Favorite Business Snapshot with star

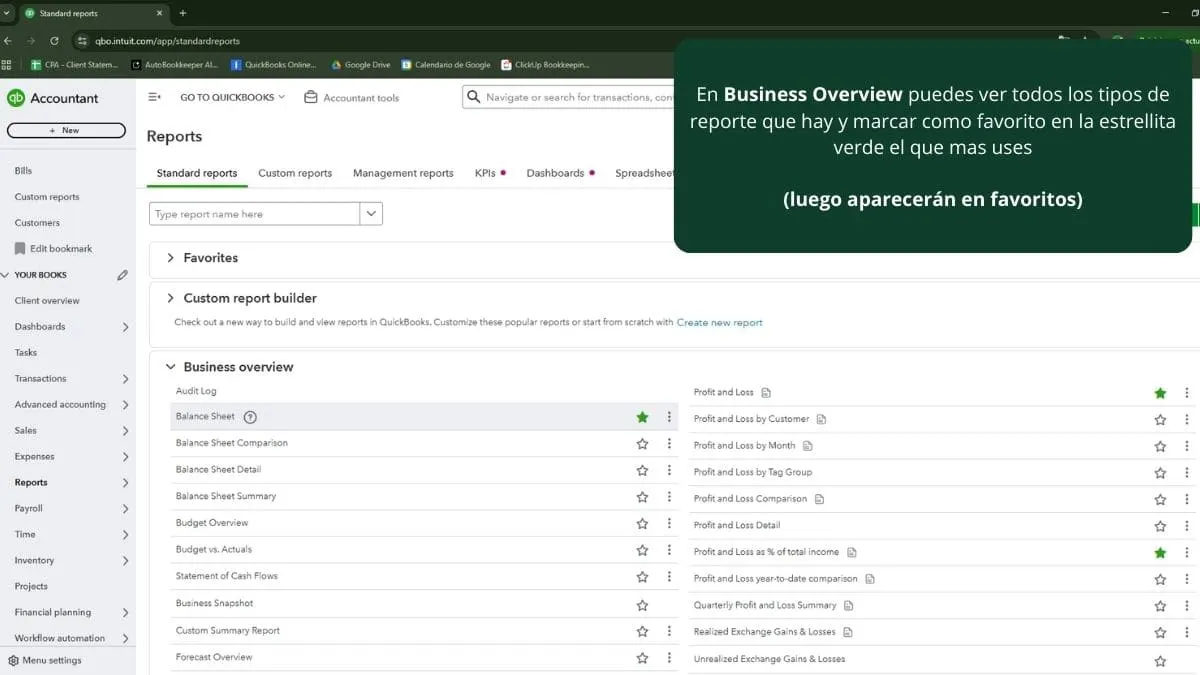642,605
